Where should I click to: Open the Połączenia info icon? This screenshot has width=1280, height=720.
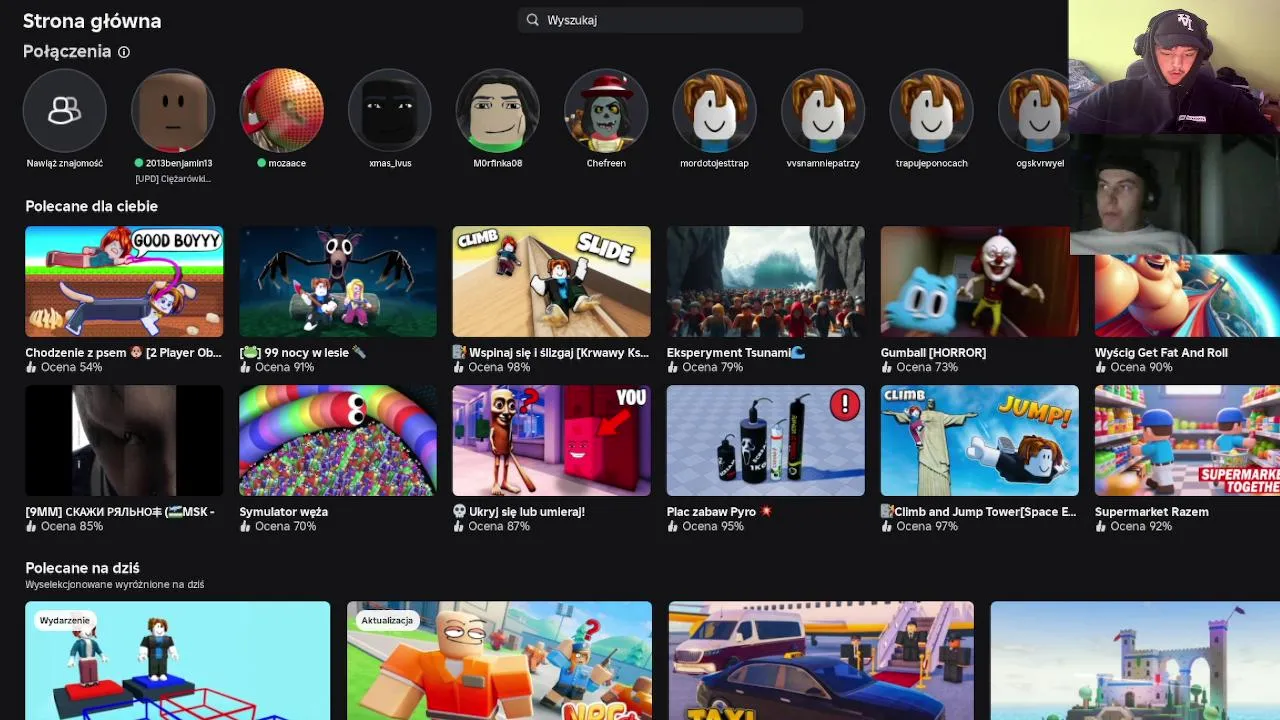click(x=124, y=52)
